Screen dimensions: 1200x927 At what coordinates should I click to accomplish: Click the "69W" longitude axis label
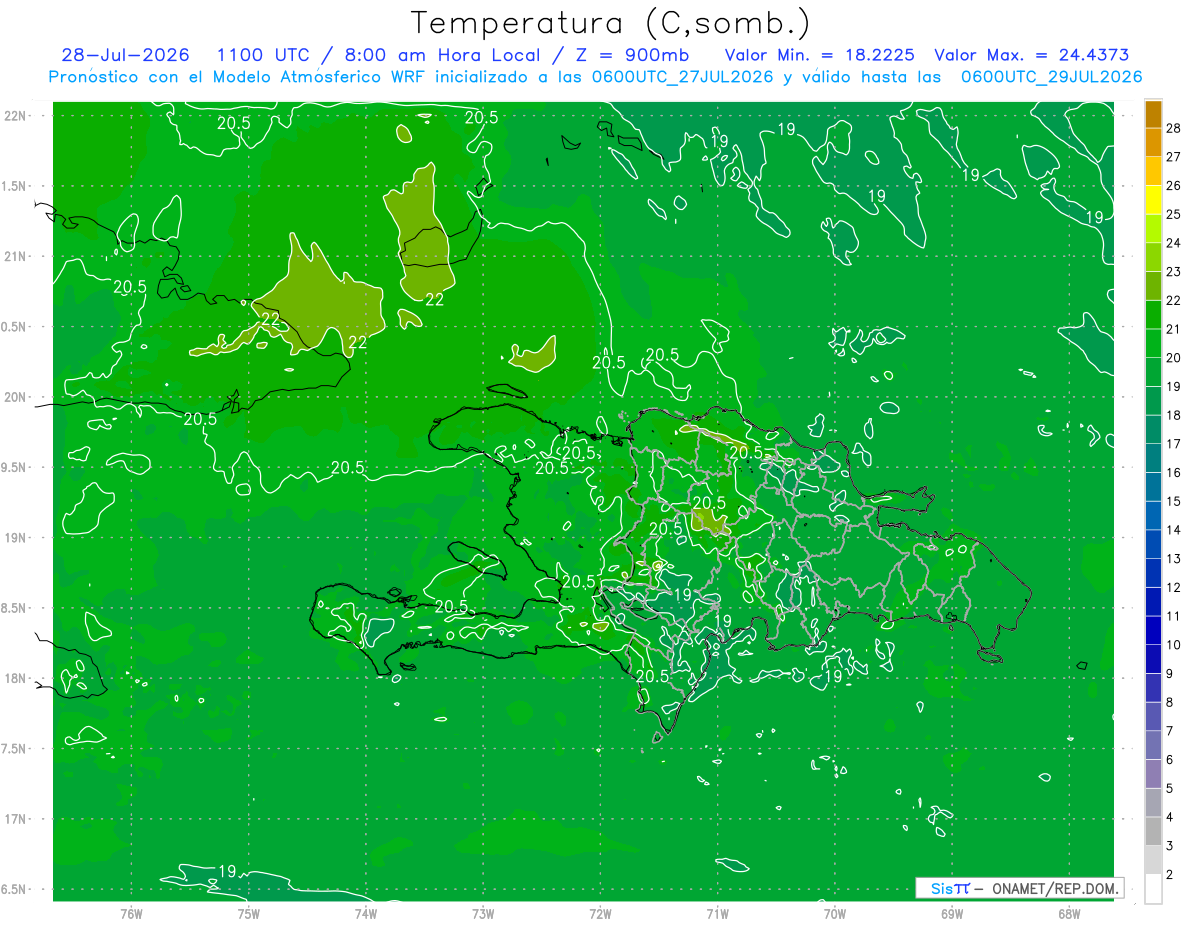(951, 914)
